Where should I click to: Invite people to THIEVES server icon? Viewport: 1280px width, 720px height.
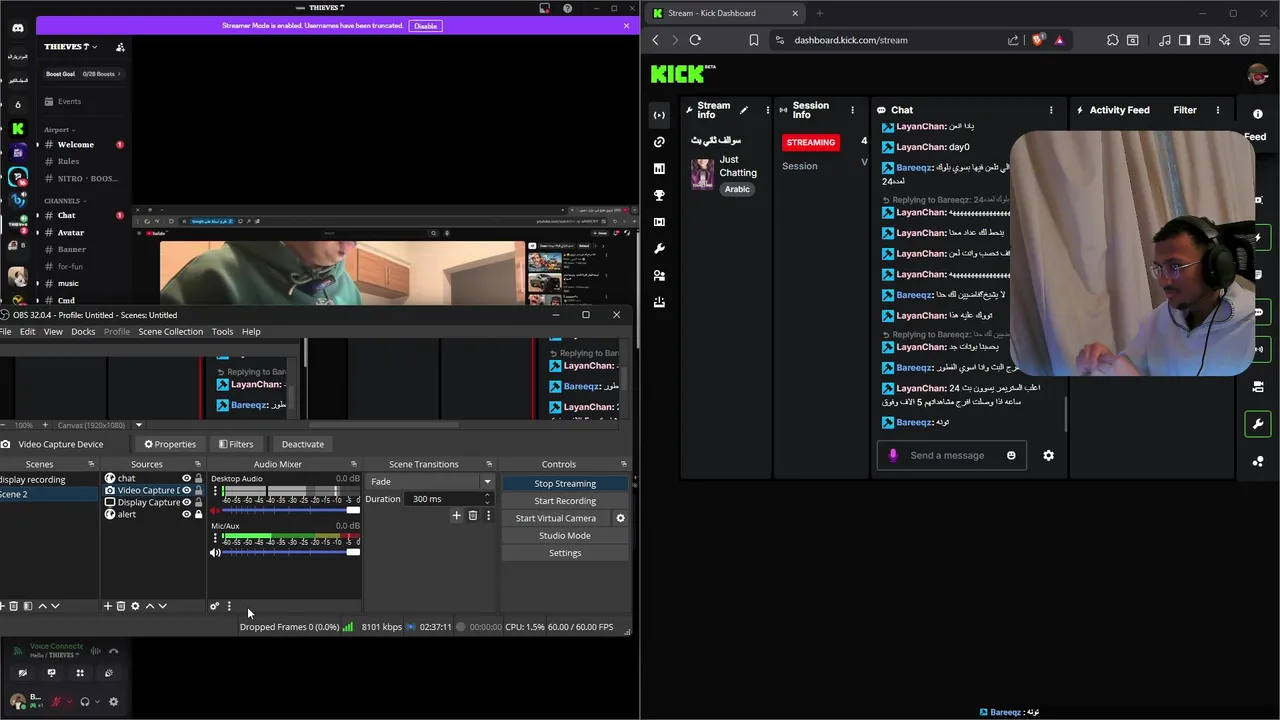click(x=120, y=47)
